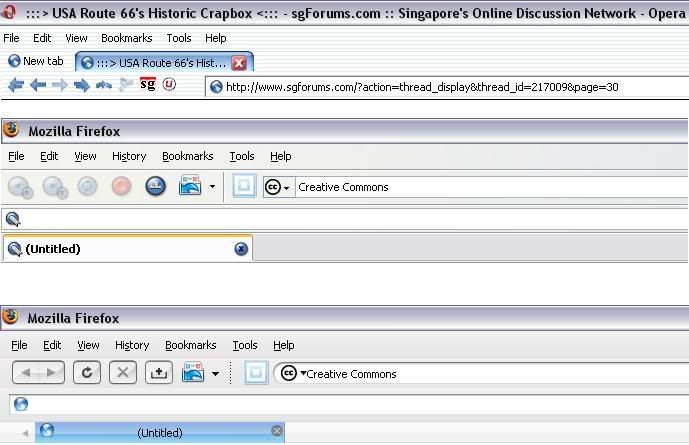Click Forward arrow in lower Firefox
The width and height of the screenshot is (689, 445).
coord(51,373)
